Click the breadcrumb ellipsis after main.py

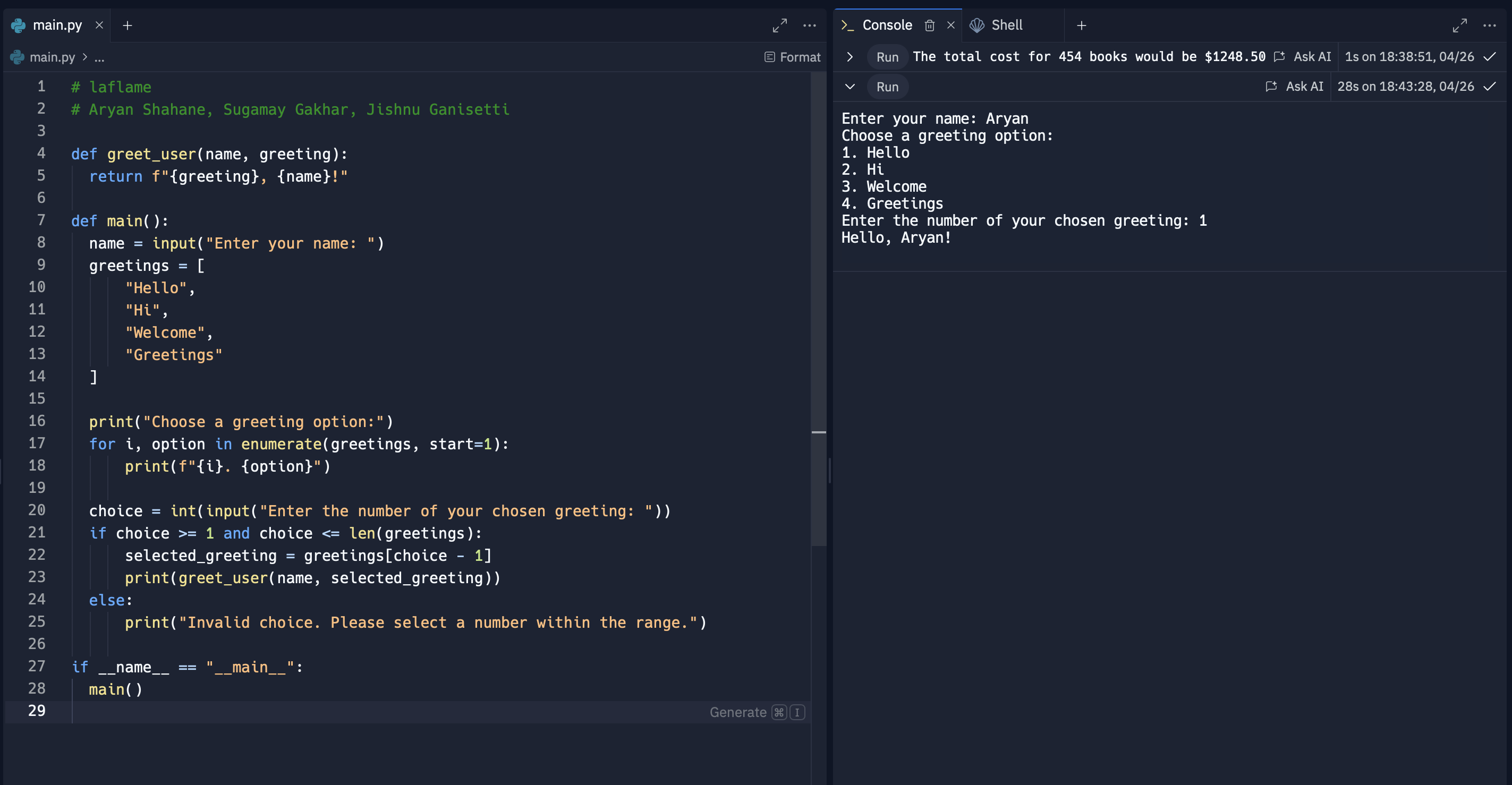(x=99, y=57)
